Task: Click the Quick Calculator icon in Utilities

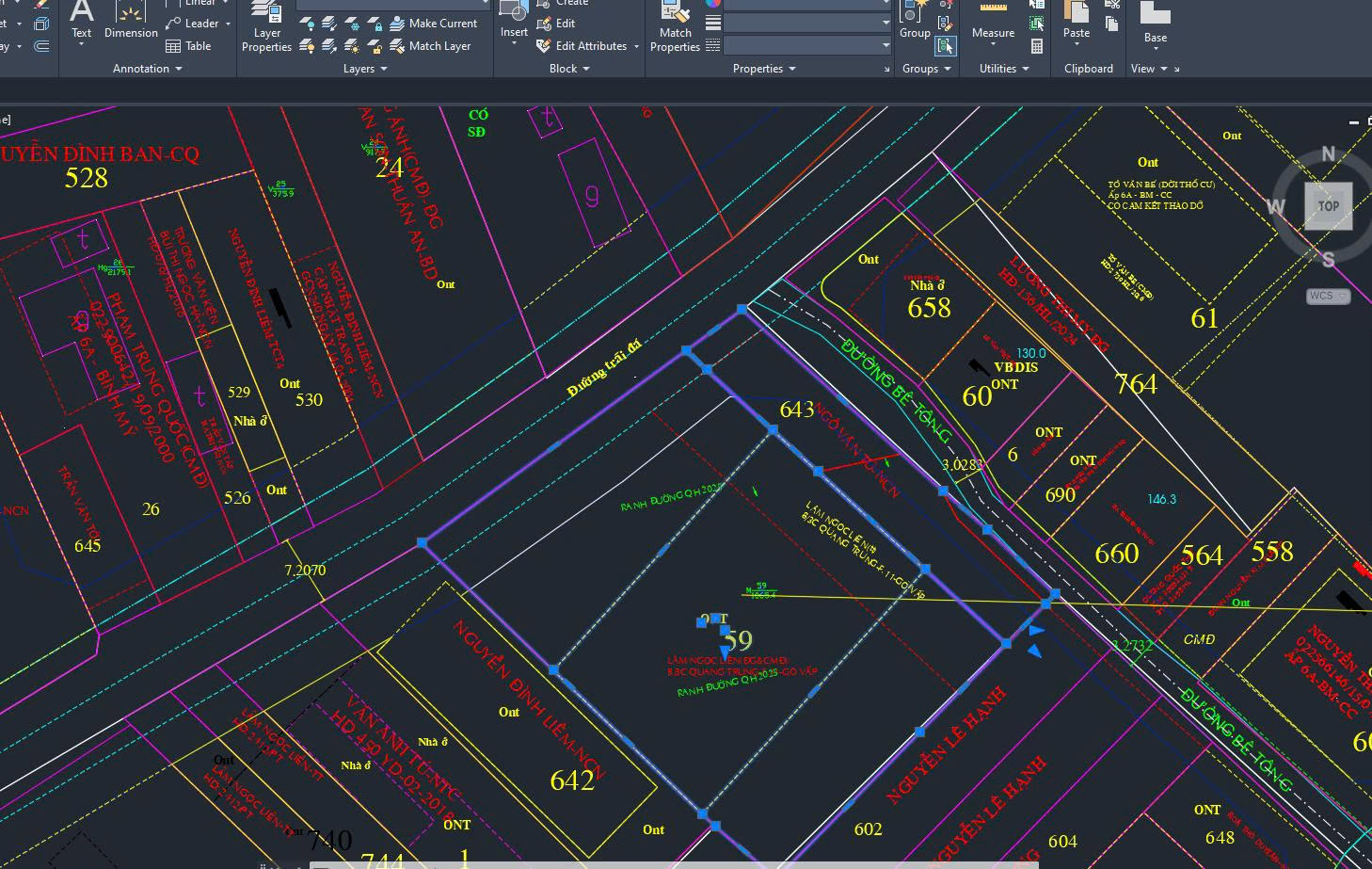Action: [x=1037, y=46]
